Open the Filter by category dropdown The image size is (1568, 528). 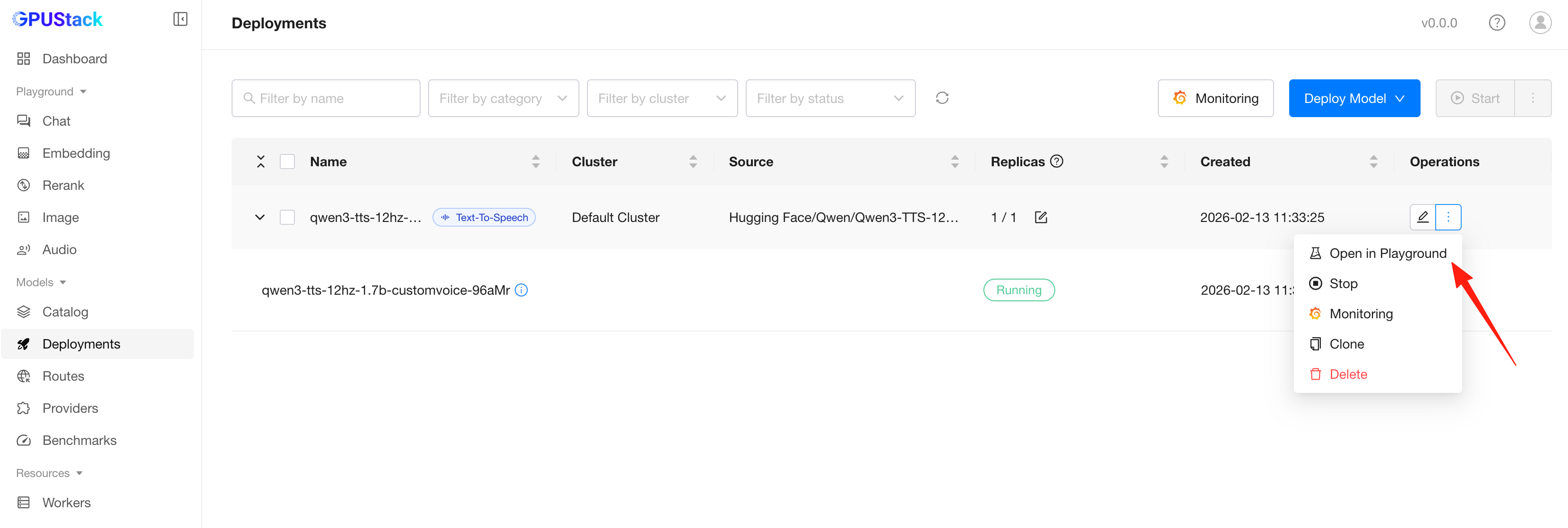pyautogui.click(x=503, y=99)
